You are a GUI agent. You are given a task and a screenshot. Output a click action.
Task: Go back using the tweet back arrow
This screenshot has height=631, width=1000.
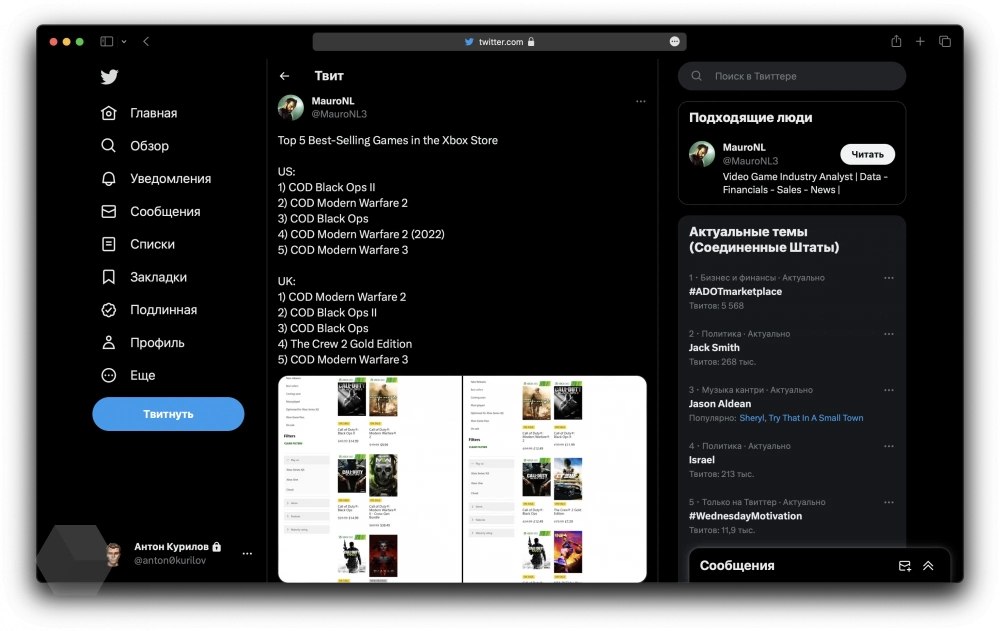click(285, 76)
